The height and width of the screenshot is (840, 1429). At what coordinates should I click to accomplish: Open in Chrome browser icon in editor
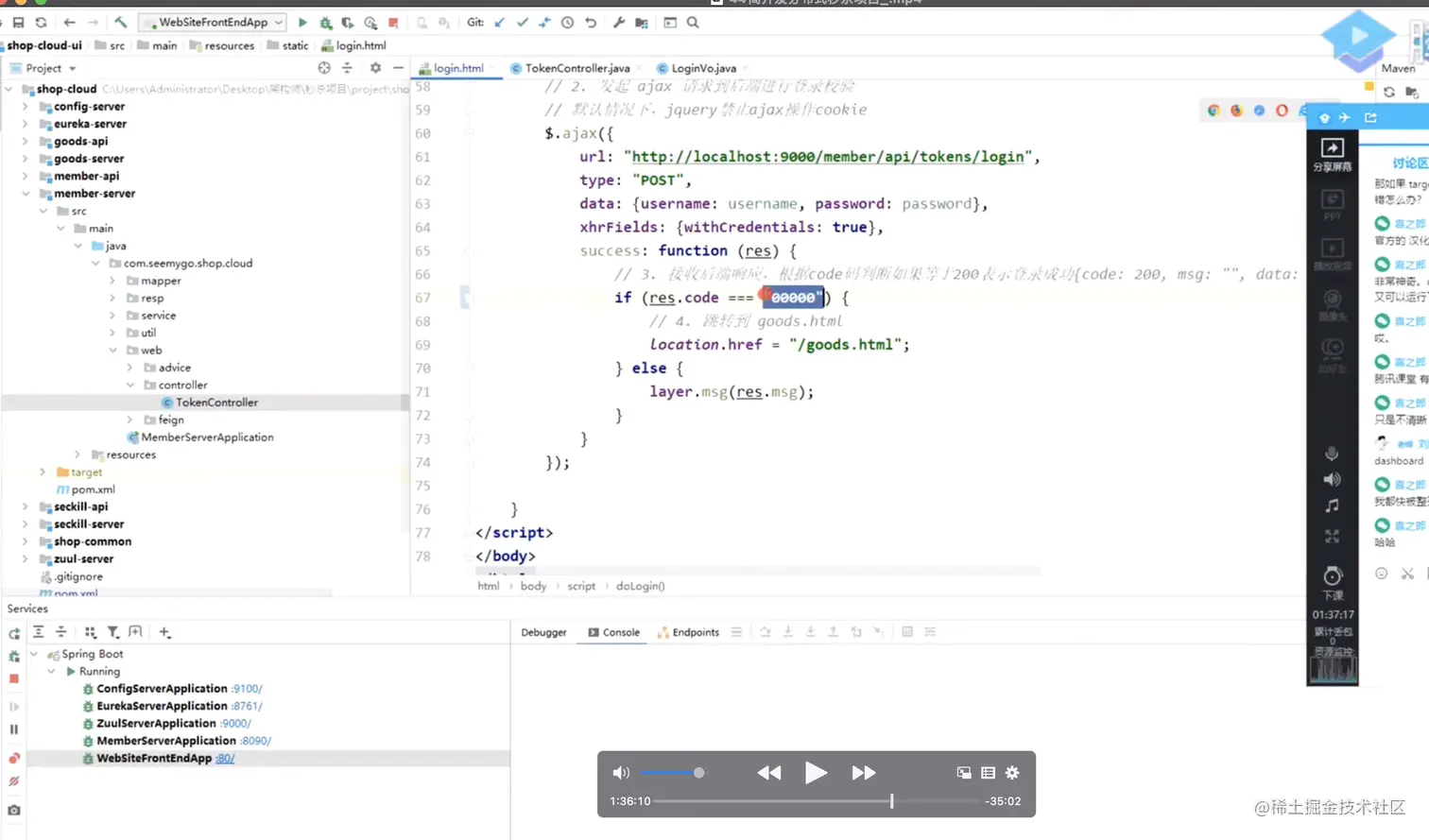[1214, 111]
